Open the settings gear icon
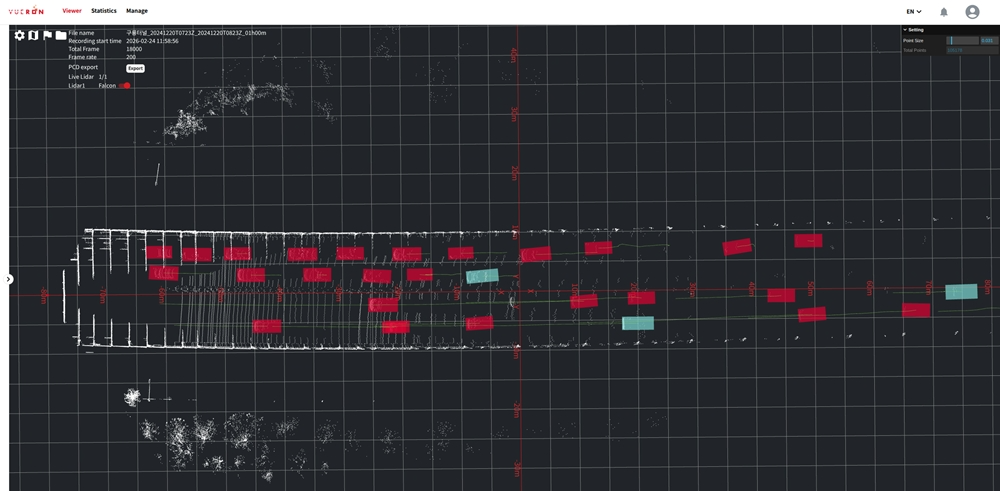 (19, 35)
